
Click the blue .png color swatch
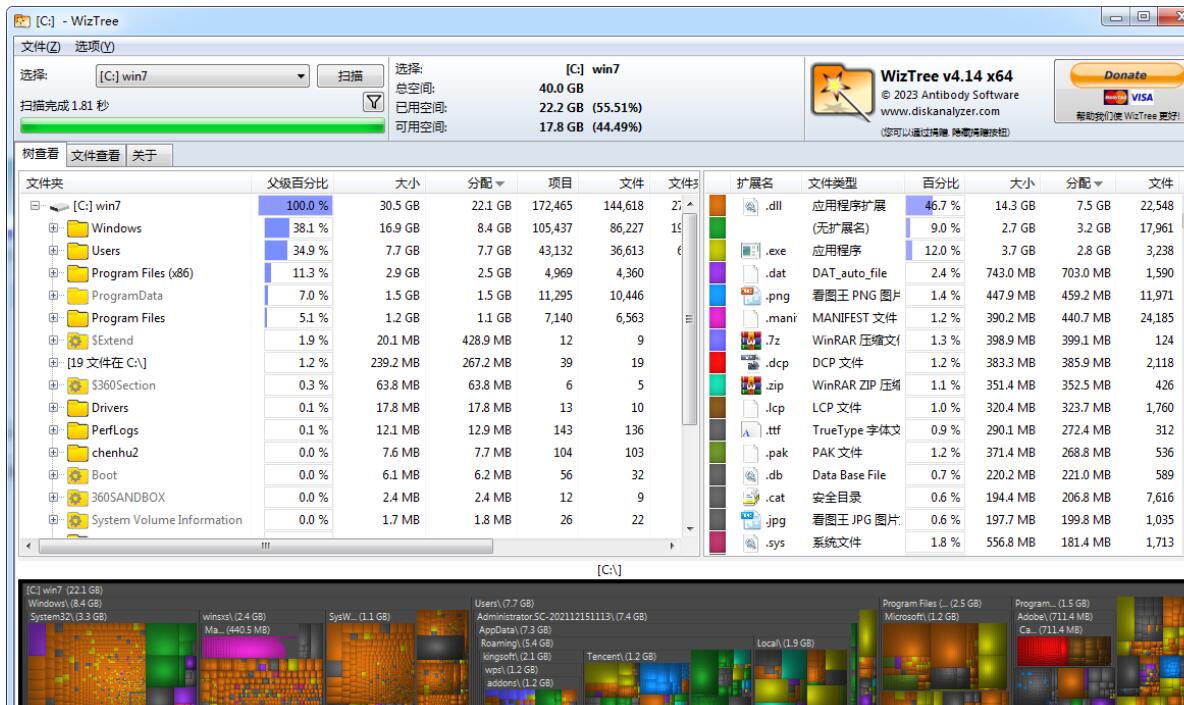click(717, 295)
